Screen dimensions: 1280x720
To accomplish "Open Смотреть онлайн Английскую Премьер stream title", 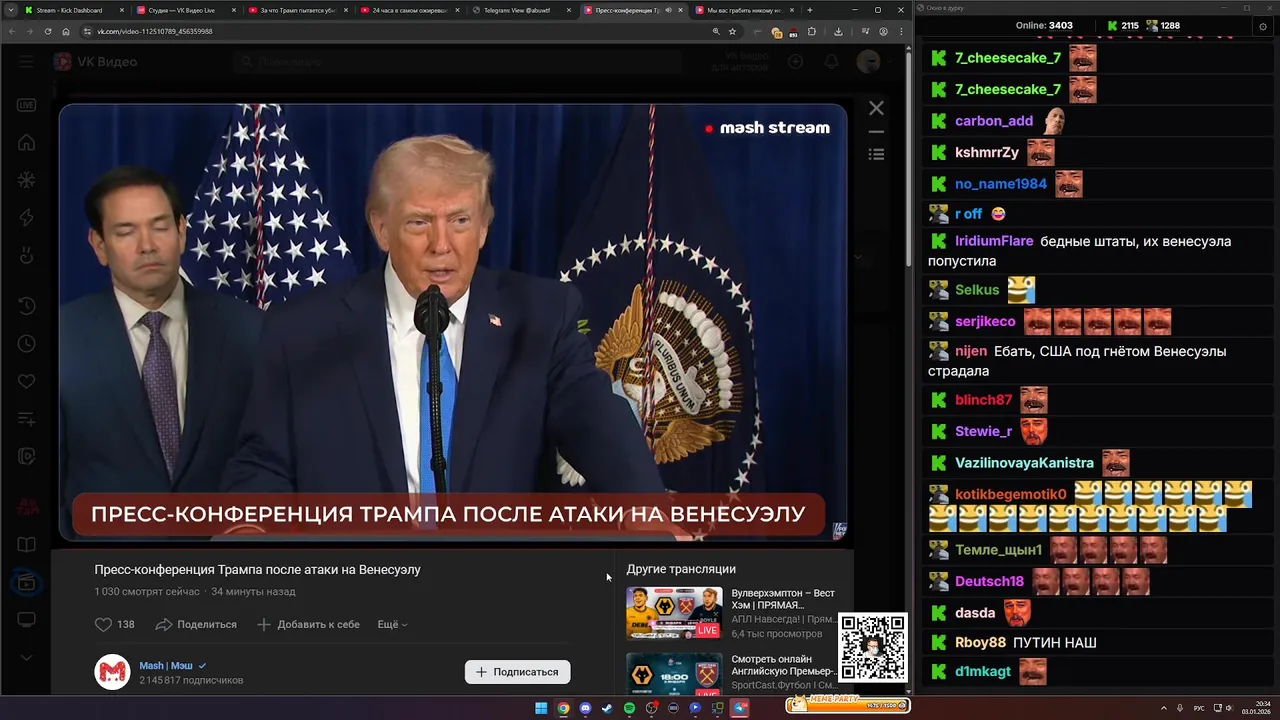I will coord(783,665).
